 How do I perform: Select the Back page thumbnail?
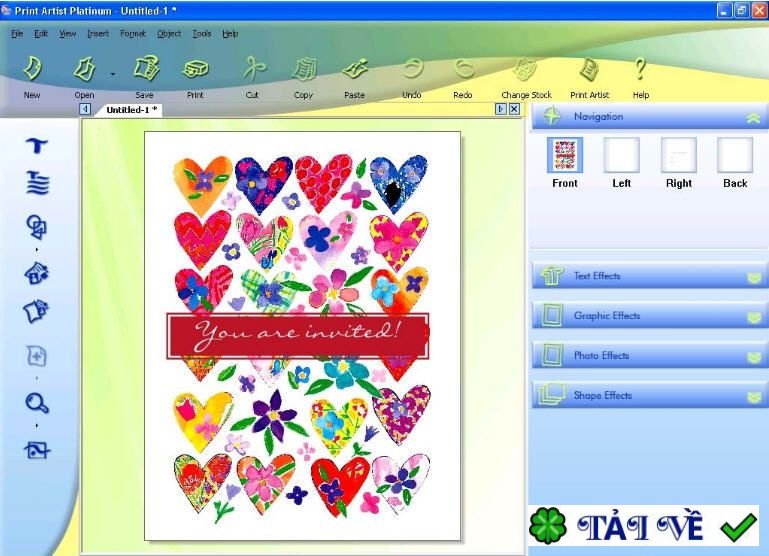[x=735, y=155]
